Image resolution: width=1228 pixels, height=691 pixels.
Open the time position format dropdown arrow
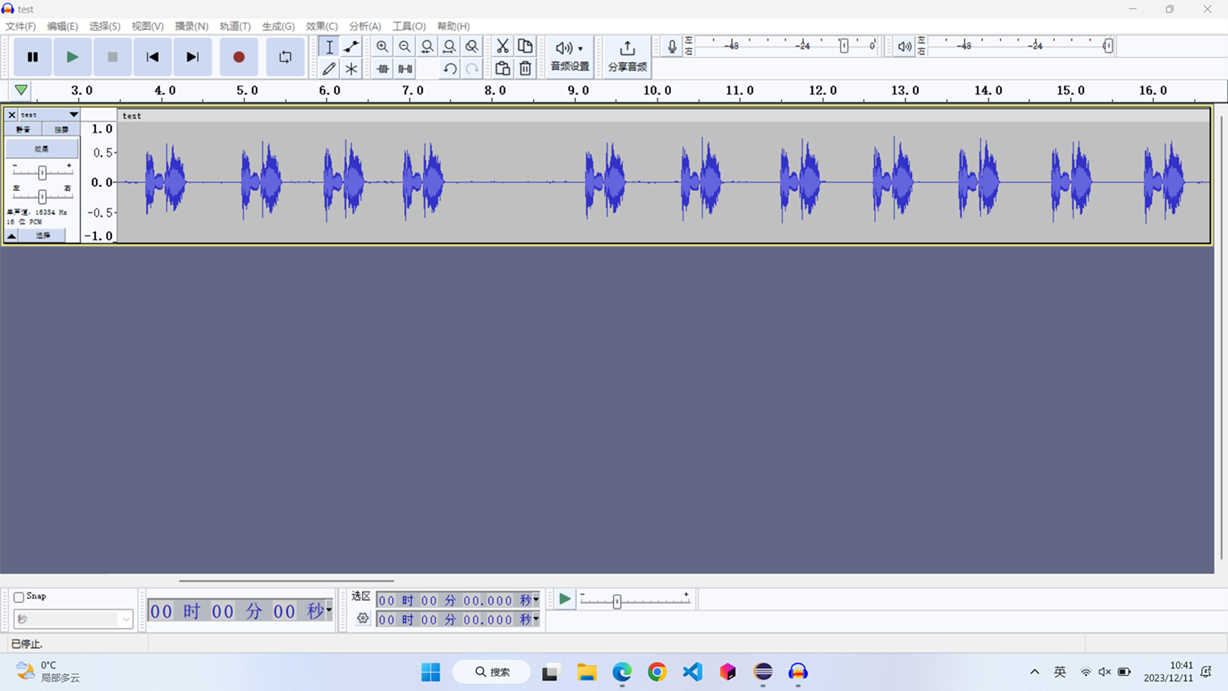329,610
